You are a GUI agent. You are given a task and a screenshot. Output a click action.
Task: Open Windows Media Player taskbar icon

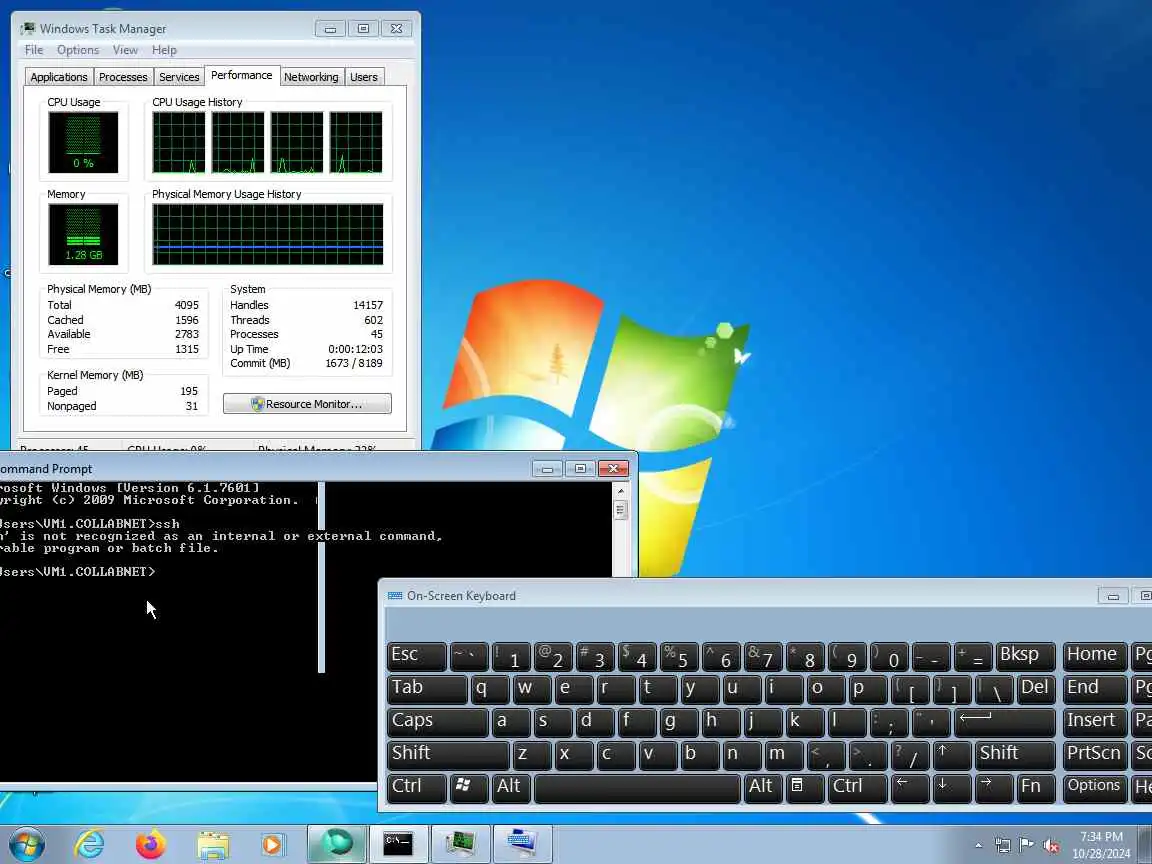pyautogui.click(x=273, y=845)
